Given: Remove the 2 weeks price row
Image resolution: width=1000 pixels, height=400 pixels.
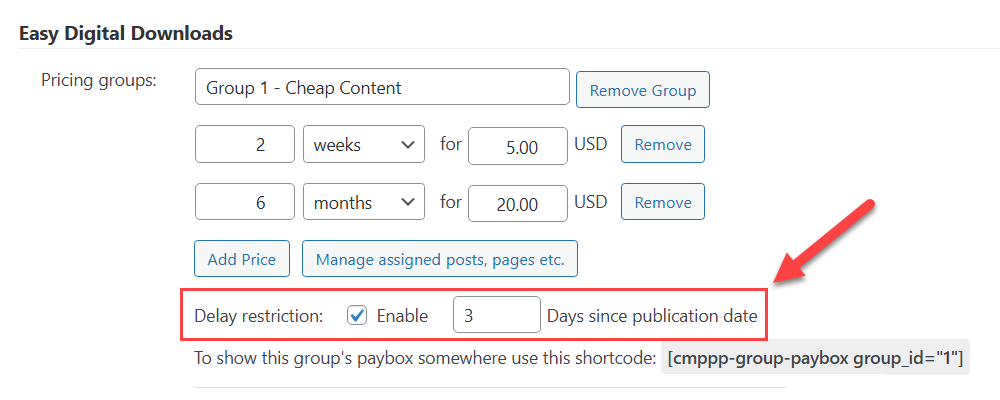Looking at the screenshot, I should click(663, 144).
